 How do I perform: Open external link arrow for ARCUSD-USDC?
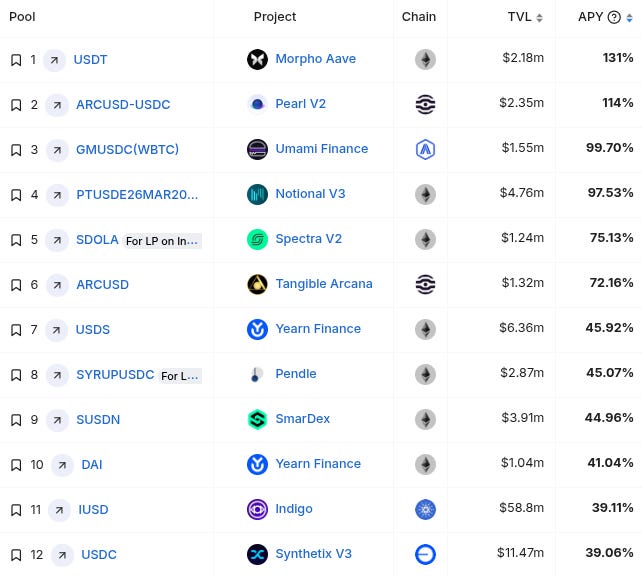click(x=57, y=105)
